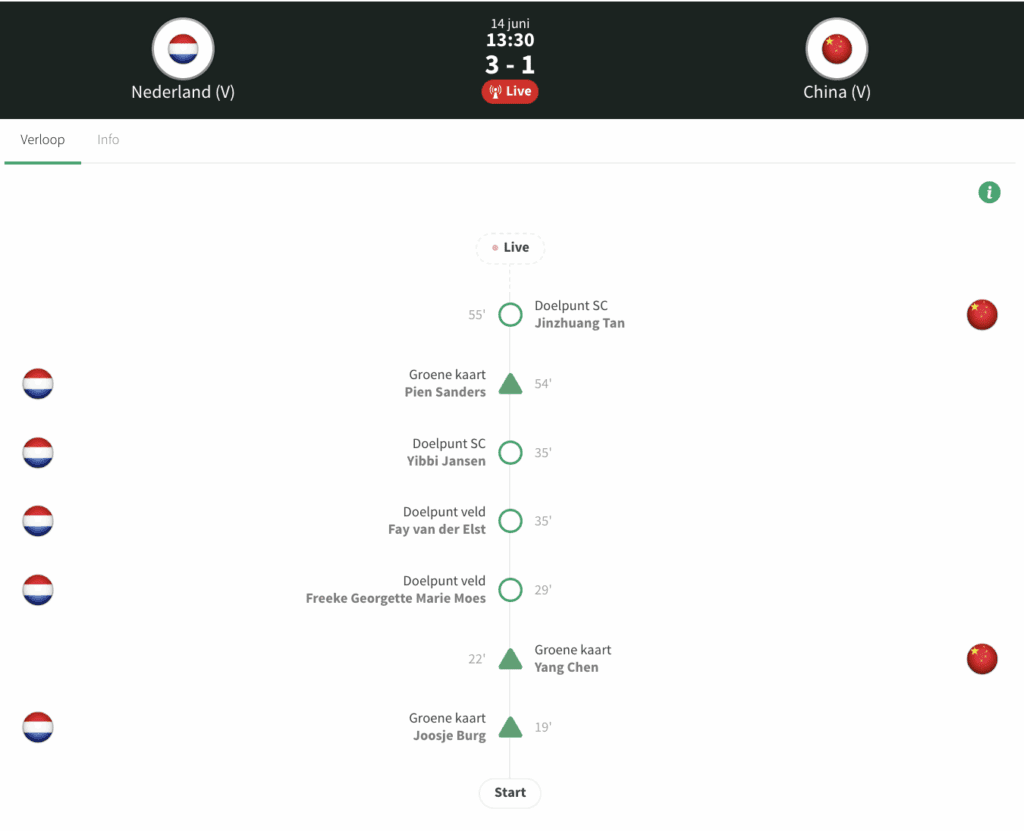
Task: Open the Verloop tab
Action: pyautogui.click(x=43, y=140)
